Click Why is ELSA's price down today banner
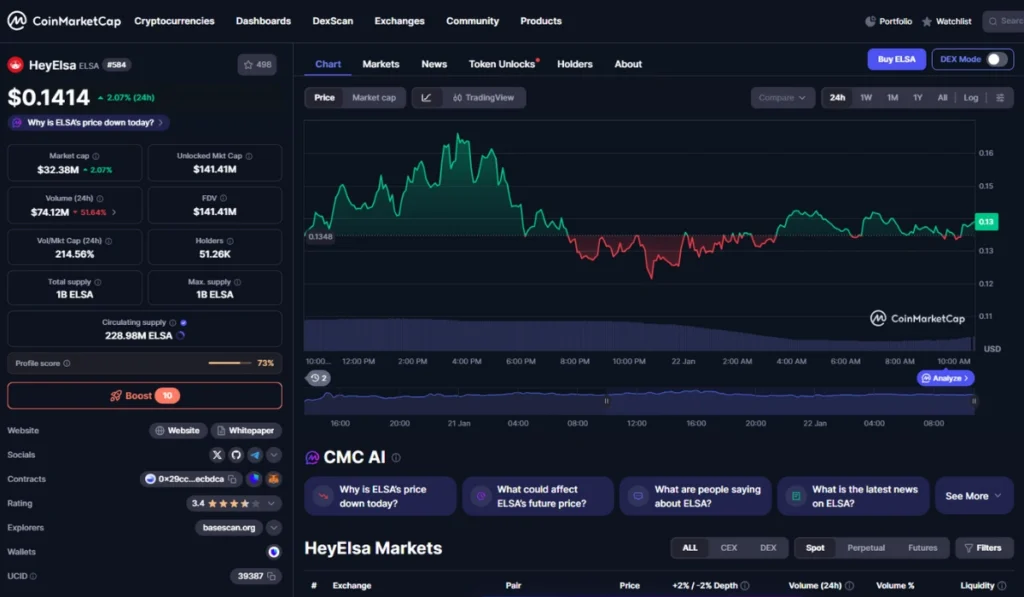The image size is (1024, 597). tap(89, 123)
